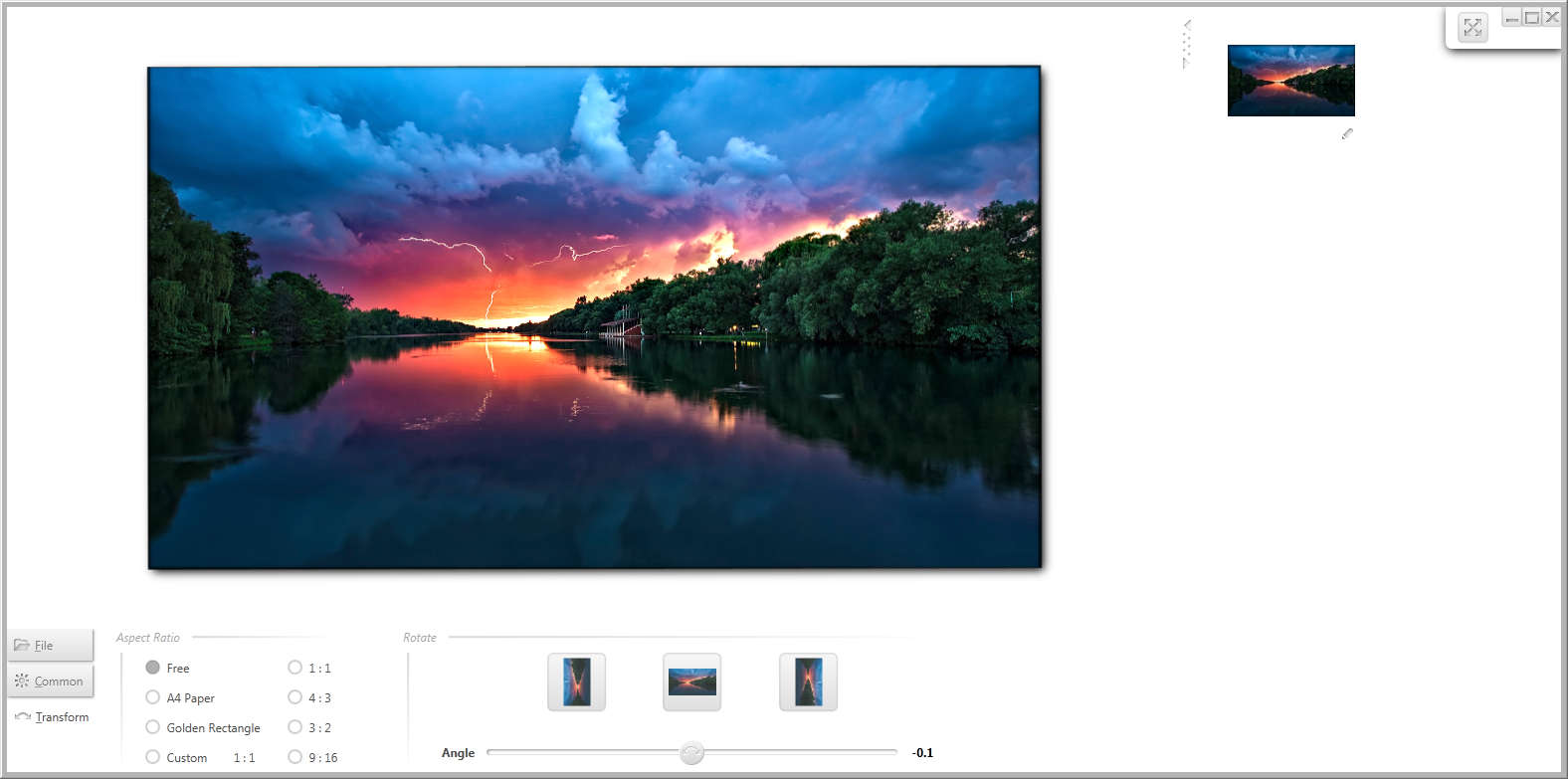Select the Free aspect ratio option
Screen dimensions: 1568x779
coord(153,668)
